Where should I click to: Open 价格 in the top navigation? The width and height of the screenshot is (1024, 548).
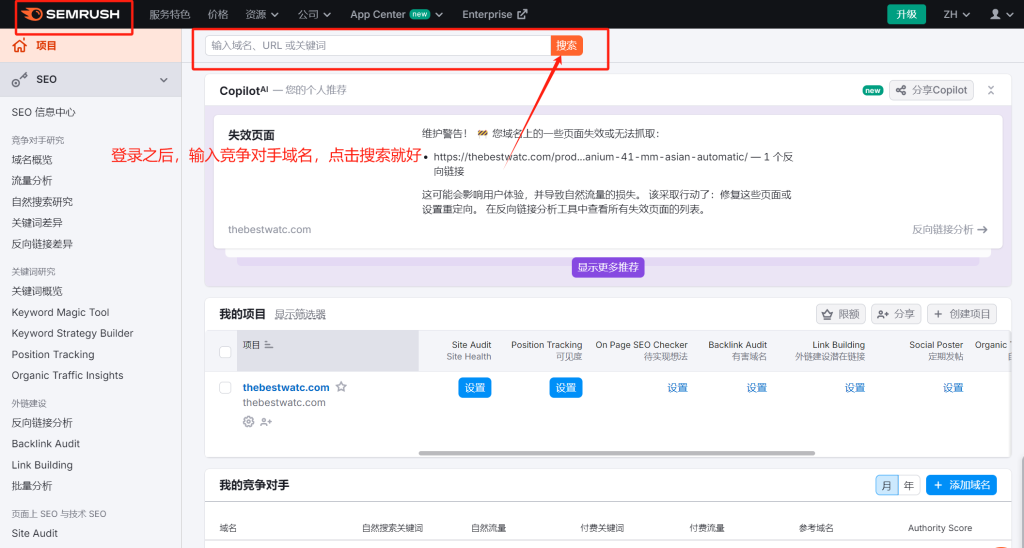tap(217, 15)
